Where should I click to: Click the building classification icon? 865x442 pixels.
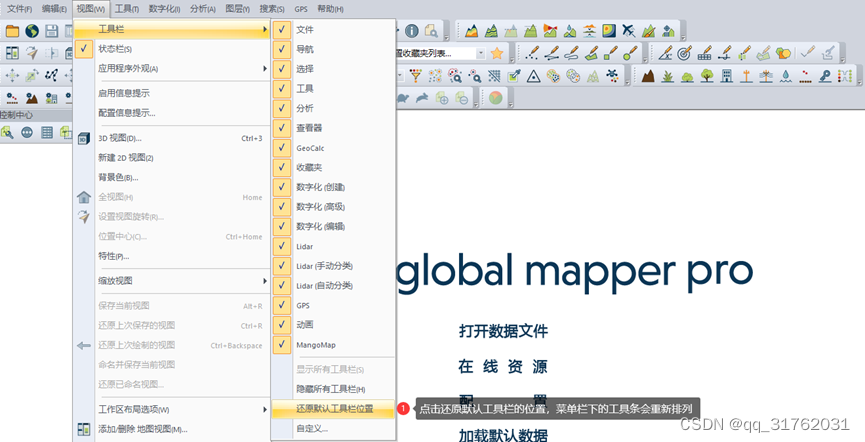click(727, 75)
